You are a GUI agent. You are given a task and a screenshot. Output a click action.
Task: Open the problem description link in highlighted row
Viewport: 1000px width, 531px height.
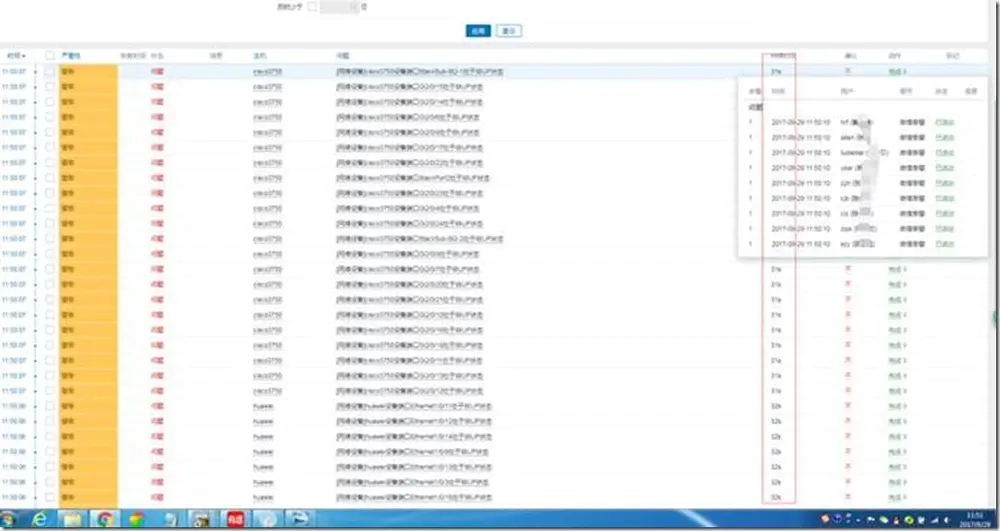click(420, 71)
